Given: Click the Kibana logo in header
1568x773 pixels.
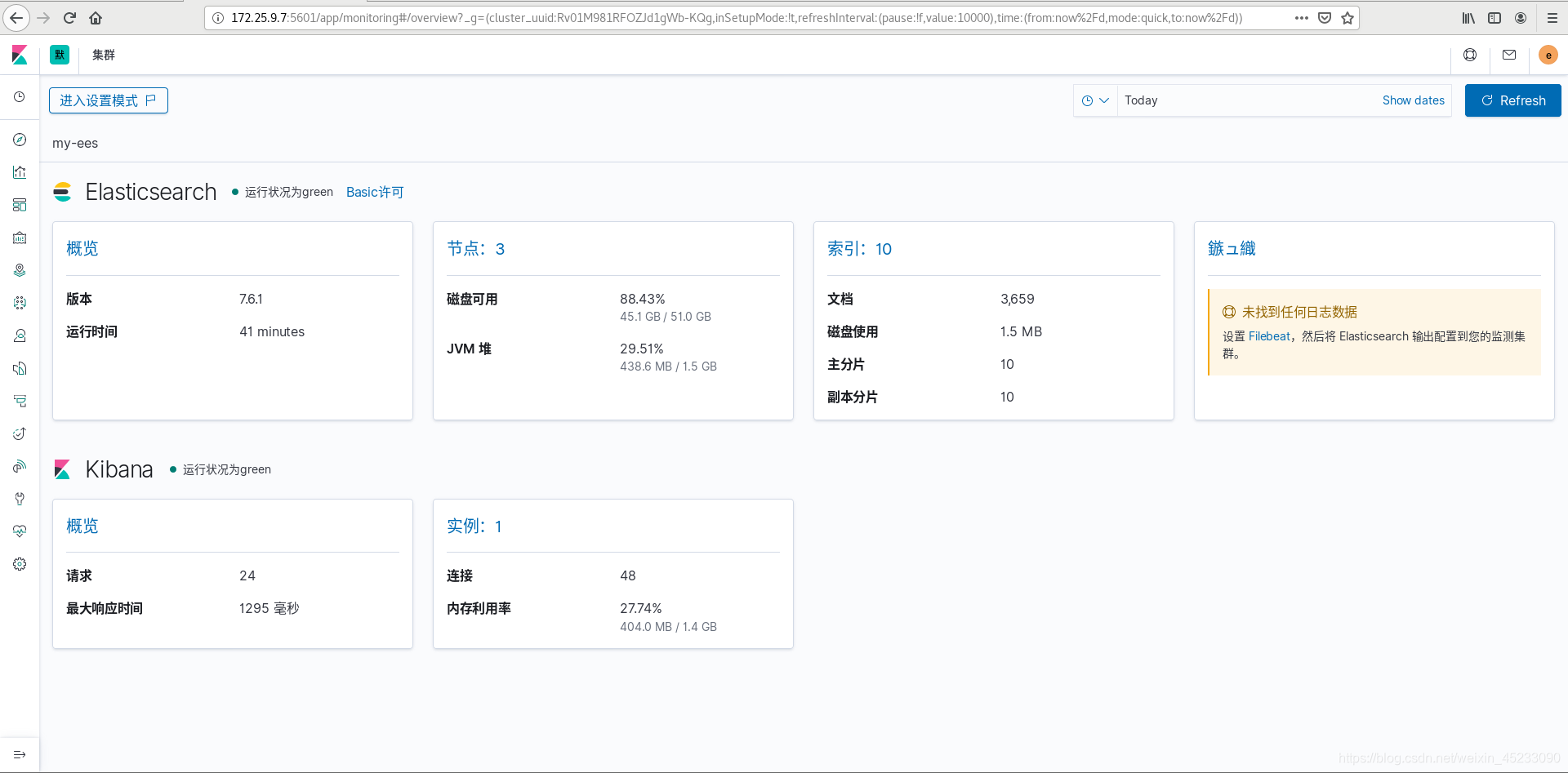Looking at the screenshot, I should [20, 55].
